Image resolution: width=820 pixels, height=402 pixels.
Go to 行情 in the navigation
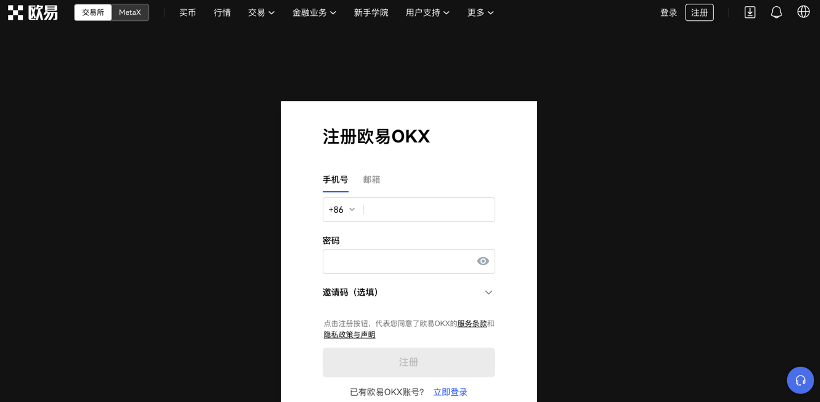222,13
